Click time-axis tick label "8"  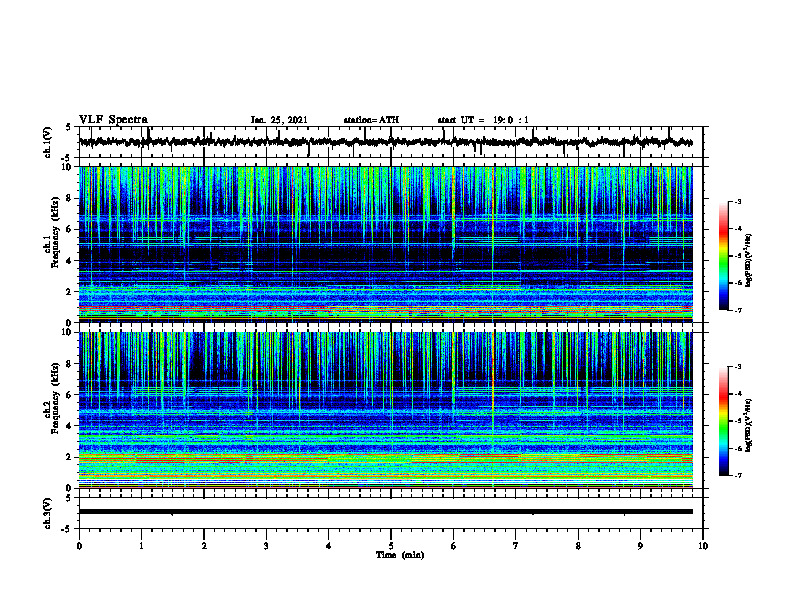click(578, 546)
